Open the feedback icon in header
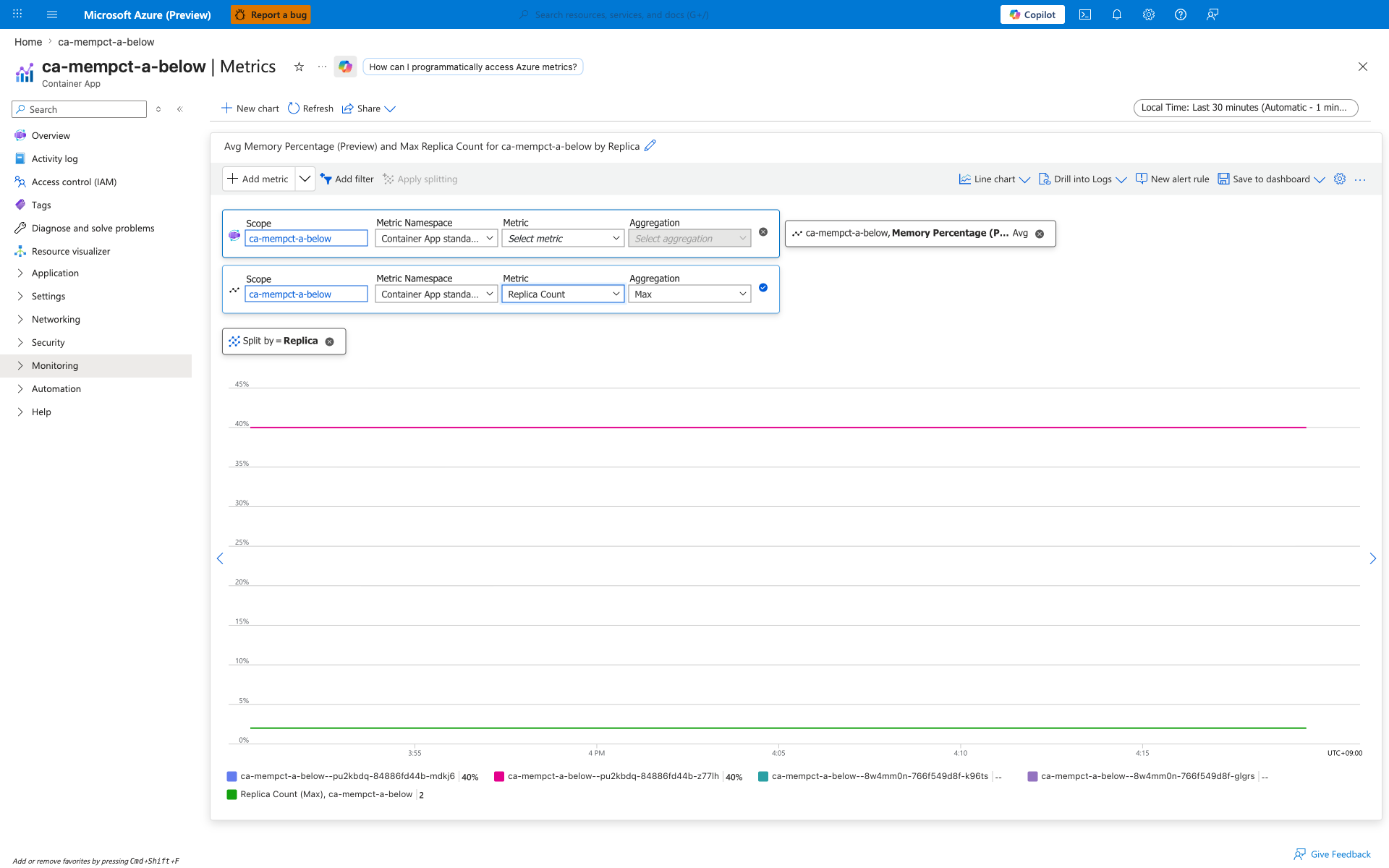 pos(1212,14)
